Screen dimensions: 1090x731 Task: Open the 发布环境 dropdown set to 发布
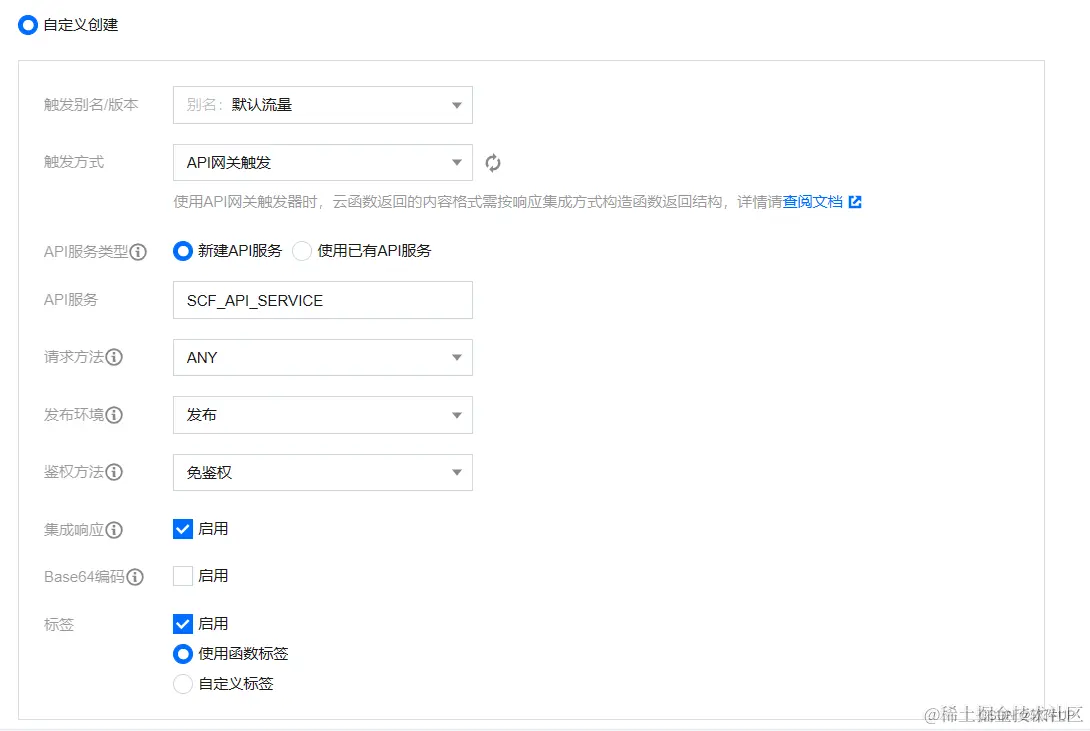(x=323, y=415)
